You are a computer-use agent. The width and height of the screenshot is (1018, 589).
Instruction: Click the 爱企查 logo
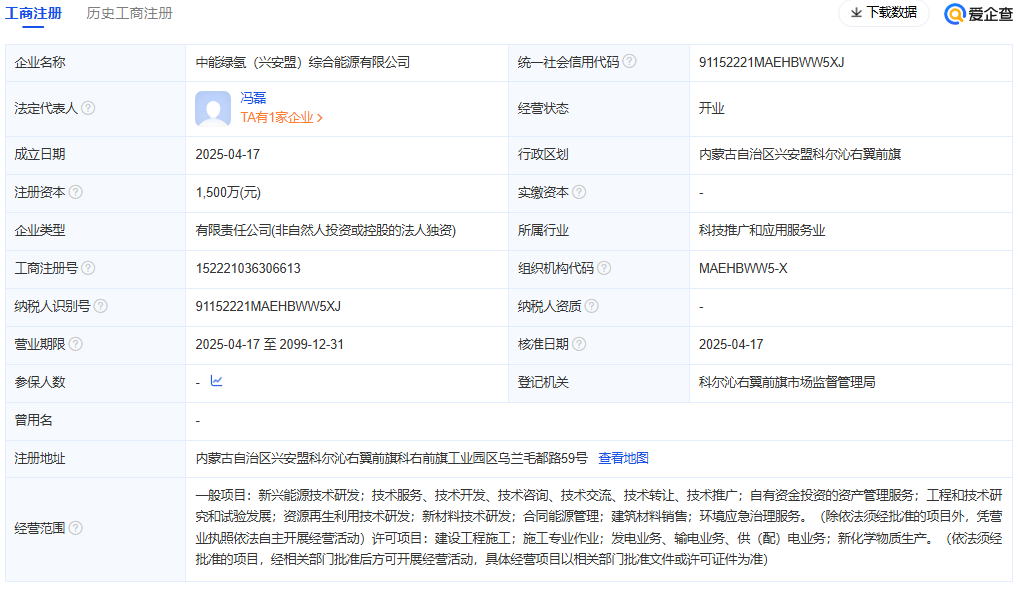click(x=978, y=14)
